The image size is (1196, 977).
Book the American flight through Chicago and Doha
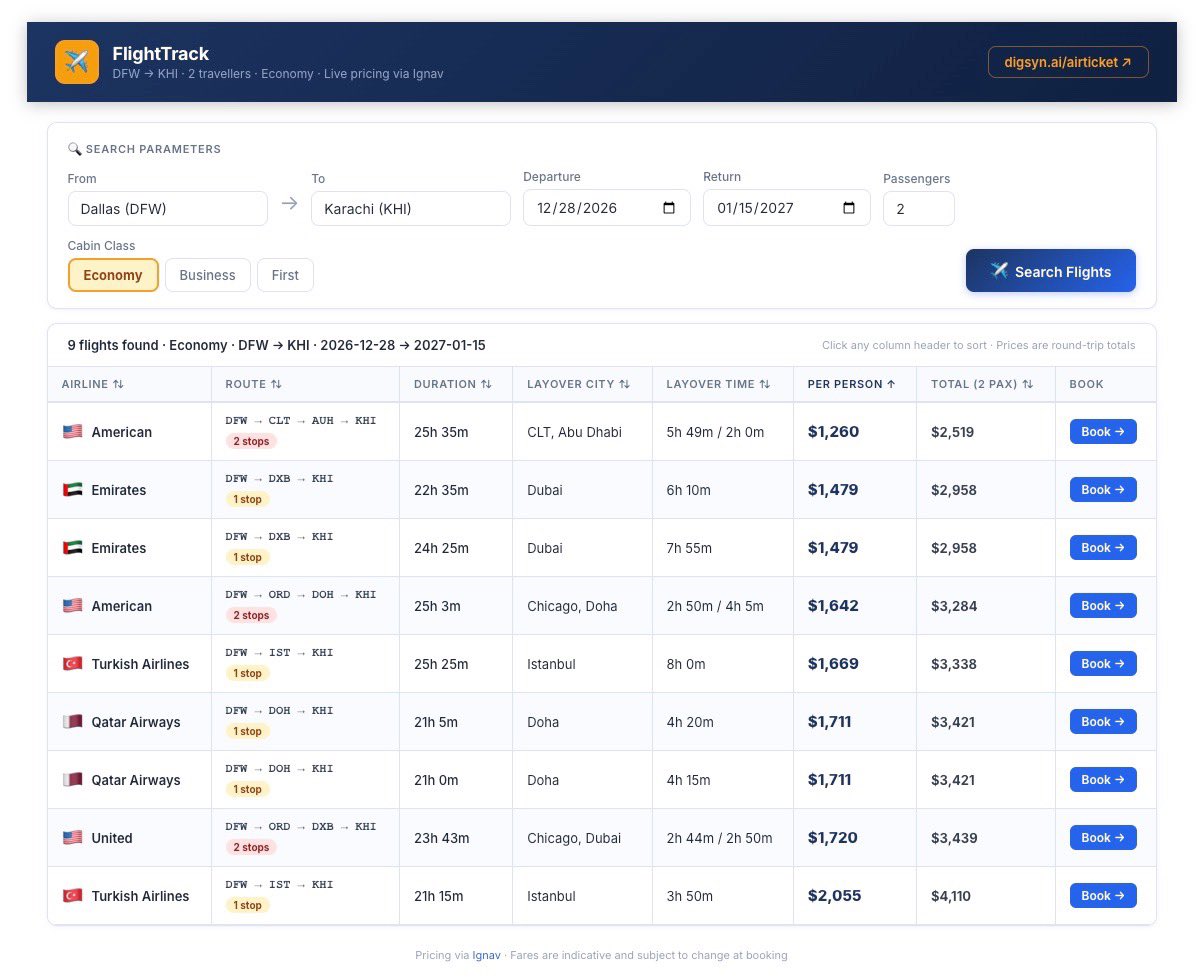[1103, 606]
